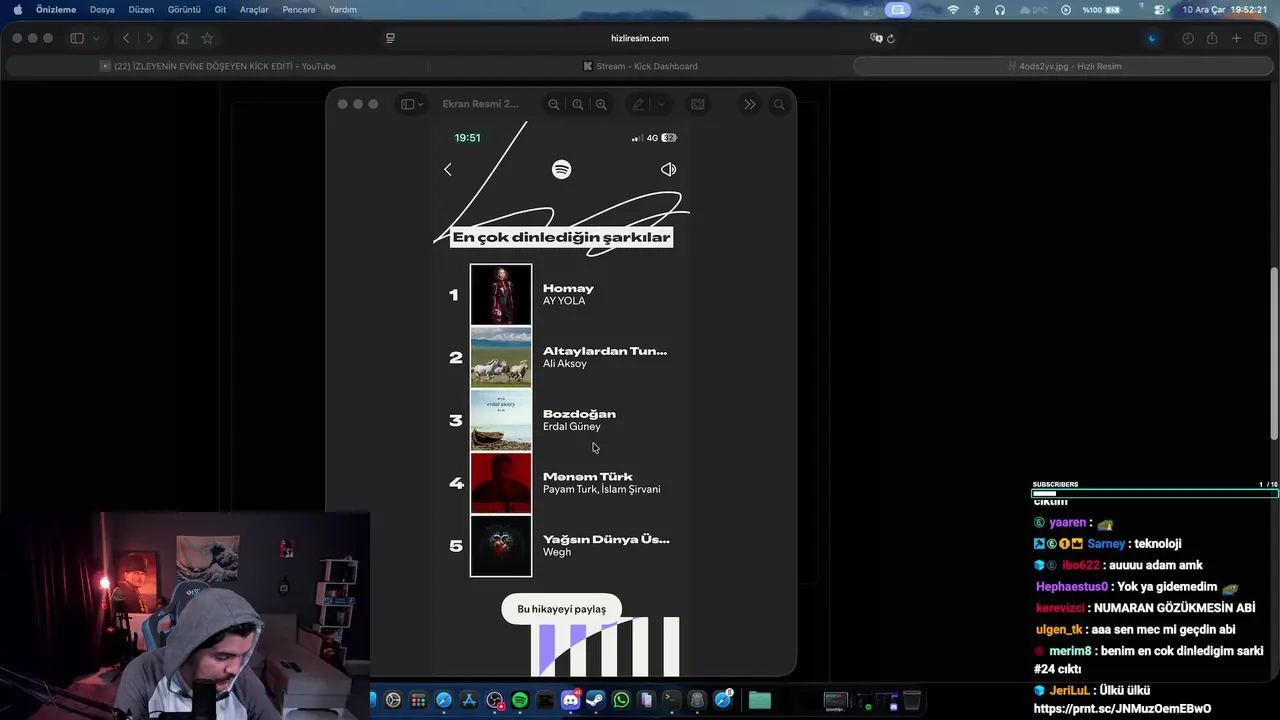Click the hizliresim.com address bar

pyautogui.click(x=640, y=38)
